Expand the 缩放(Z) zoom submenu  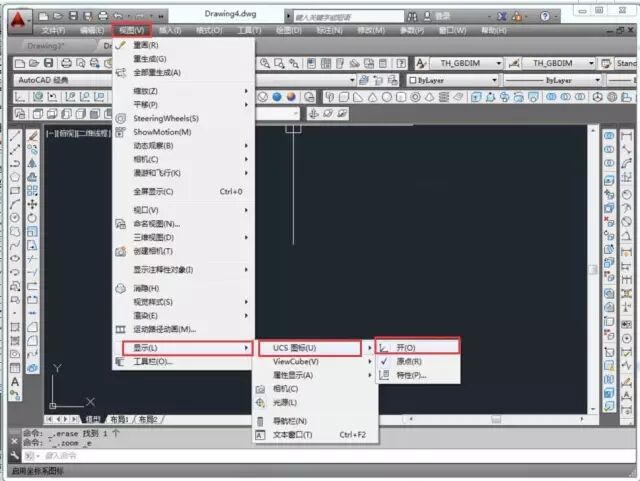(x=183, y=91)
